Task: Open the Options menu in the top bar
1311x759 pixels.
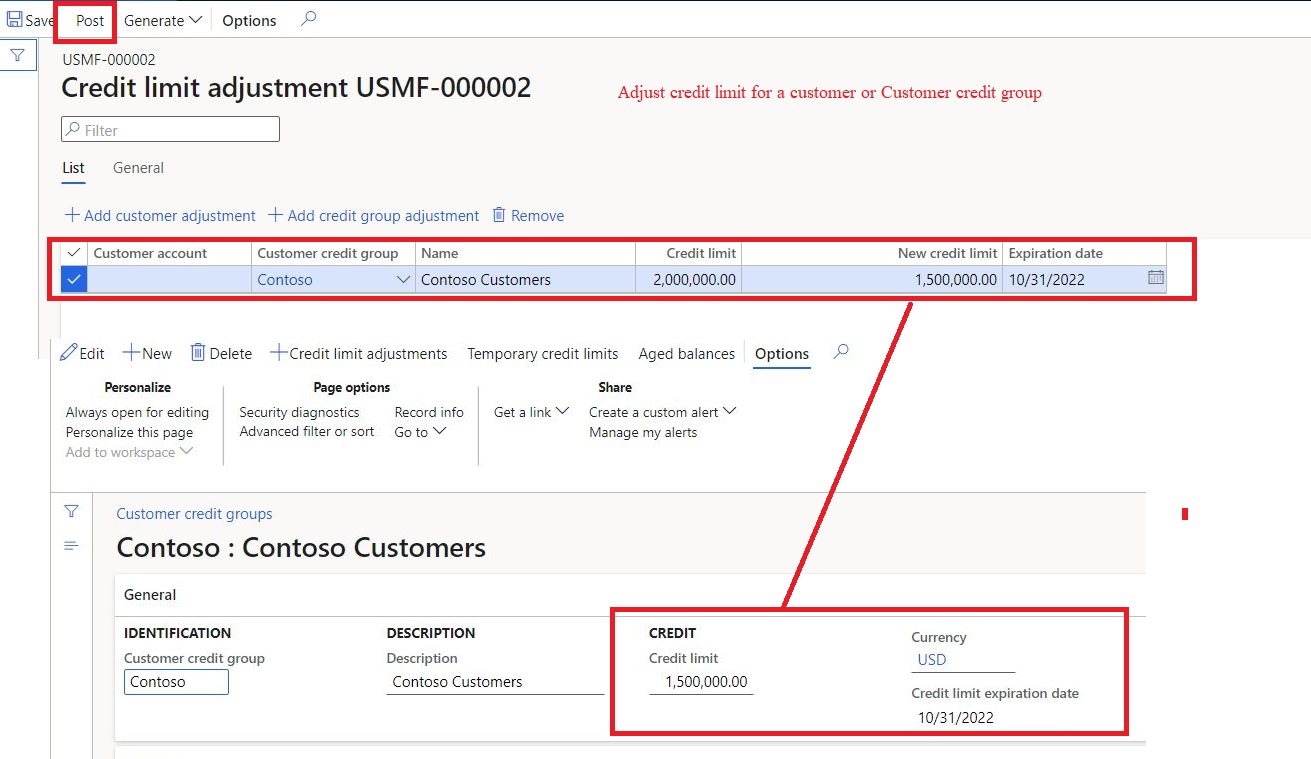Action: (x=248, y=20)
